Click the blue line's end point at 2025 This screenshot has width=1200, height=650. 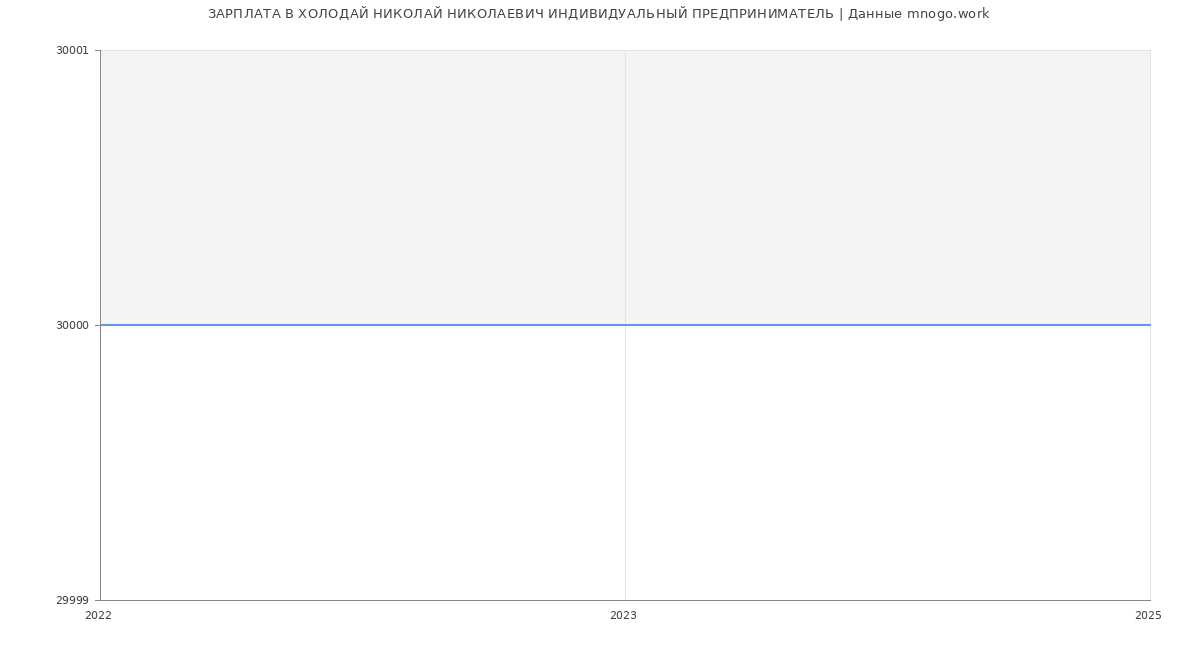(x=1150, y=325)
